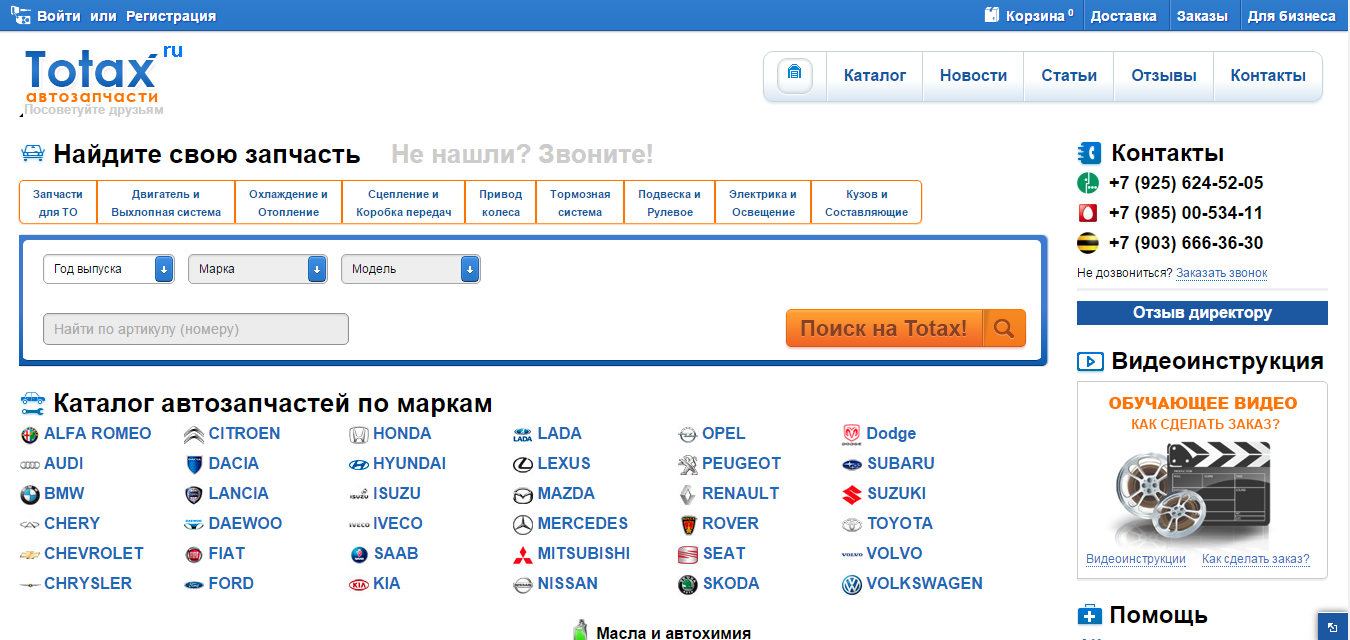
Task: Open the Каталог menu item
Action: [x=875, y=76]
